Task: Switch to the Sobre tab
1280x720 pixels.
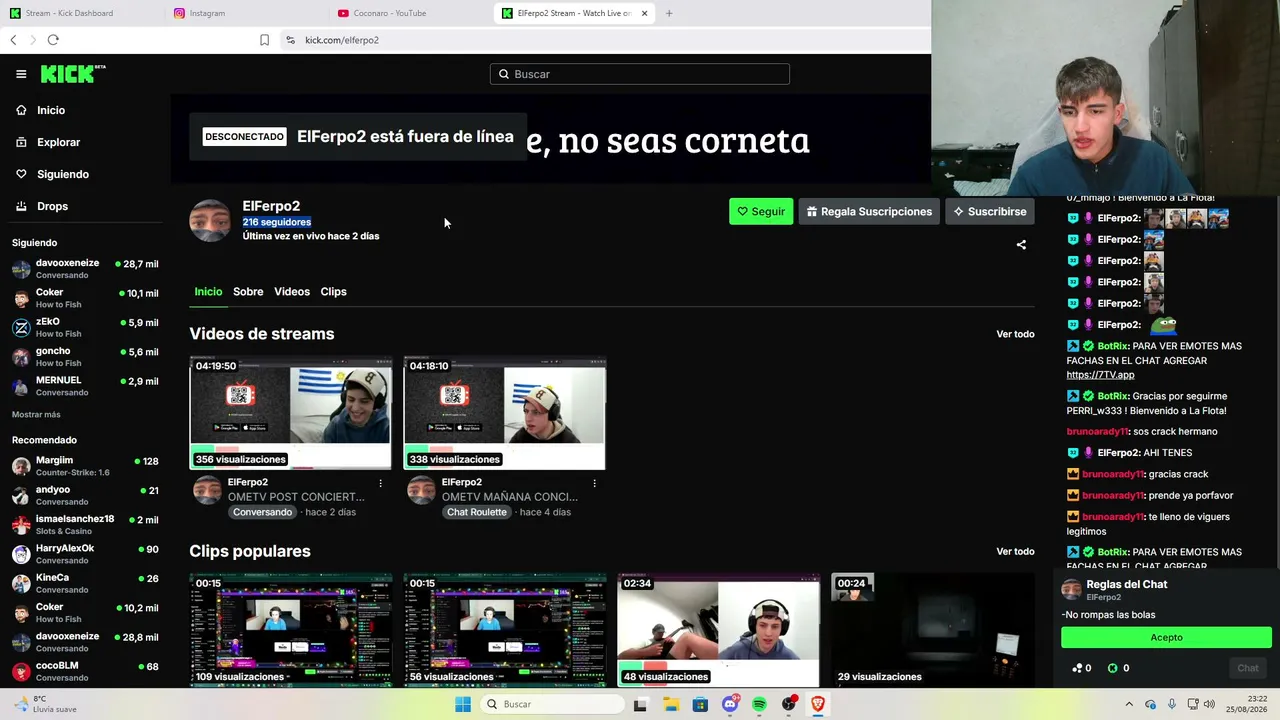Action: (248, 292)
